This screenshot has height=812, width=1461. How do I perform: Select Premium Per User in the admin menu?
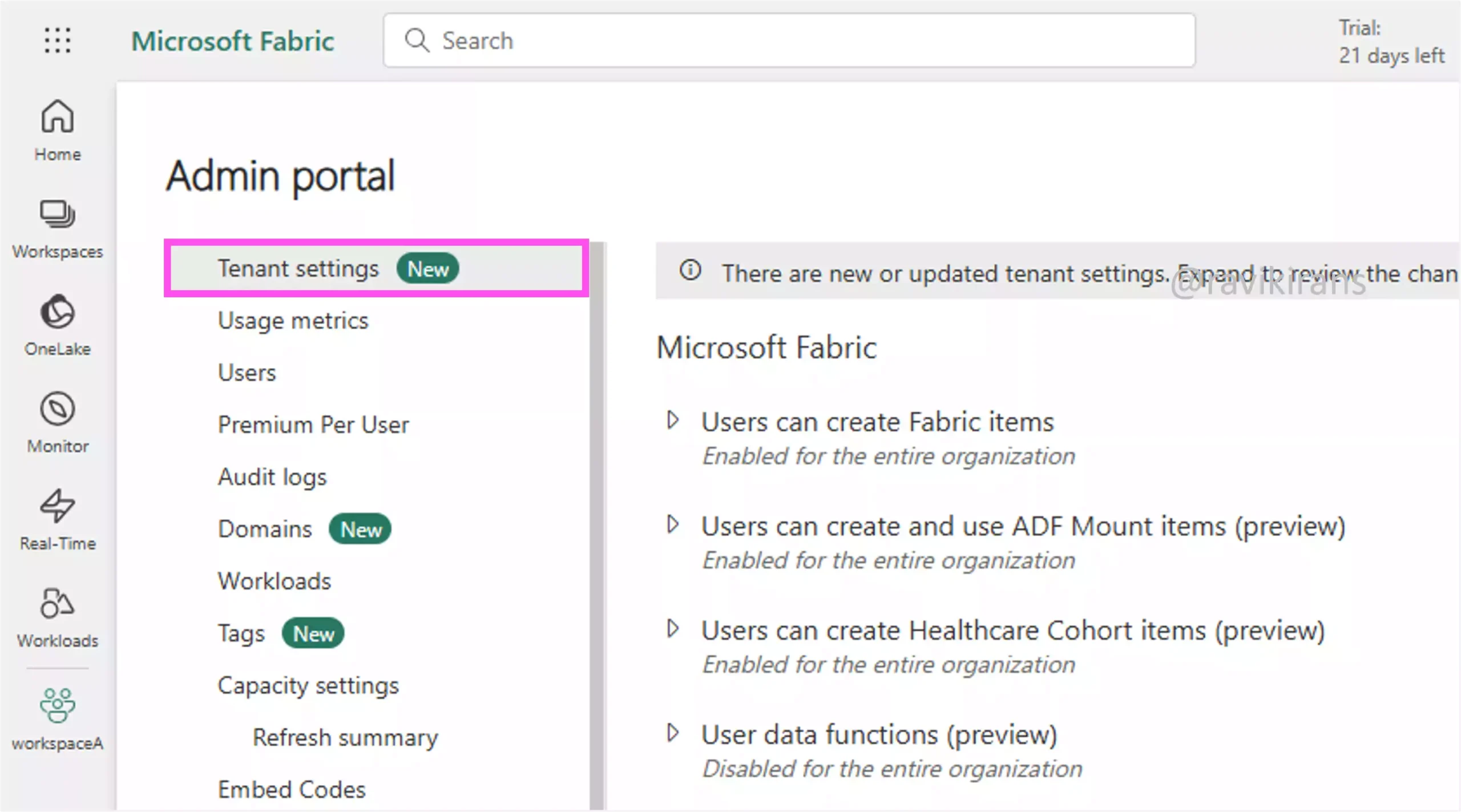[313, 425]
